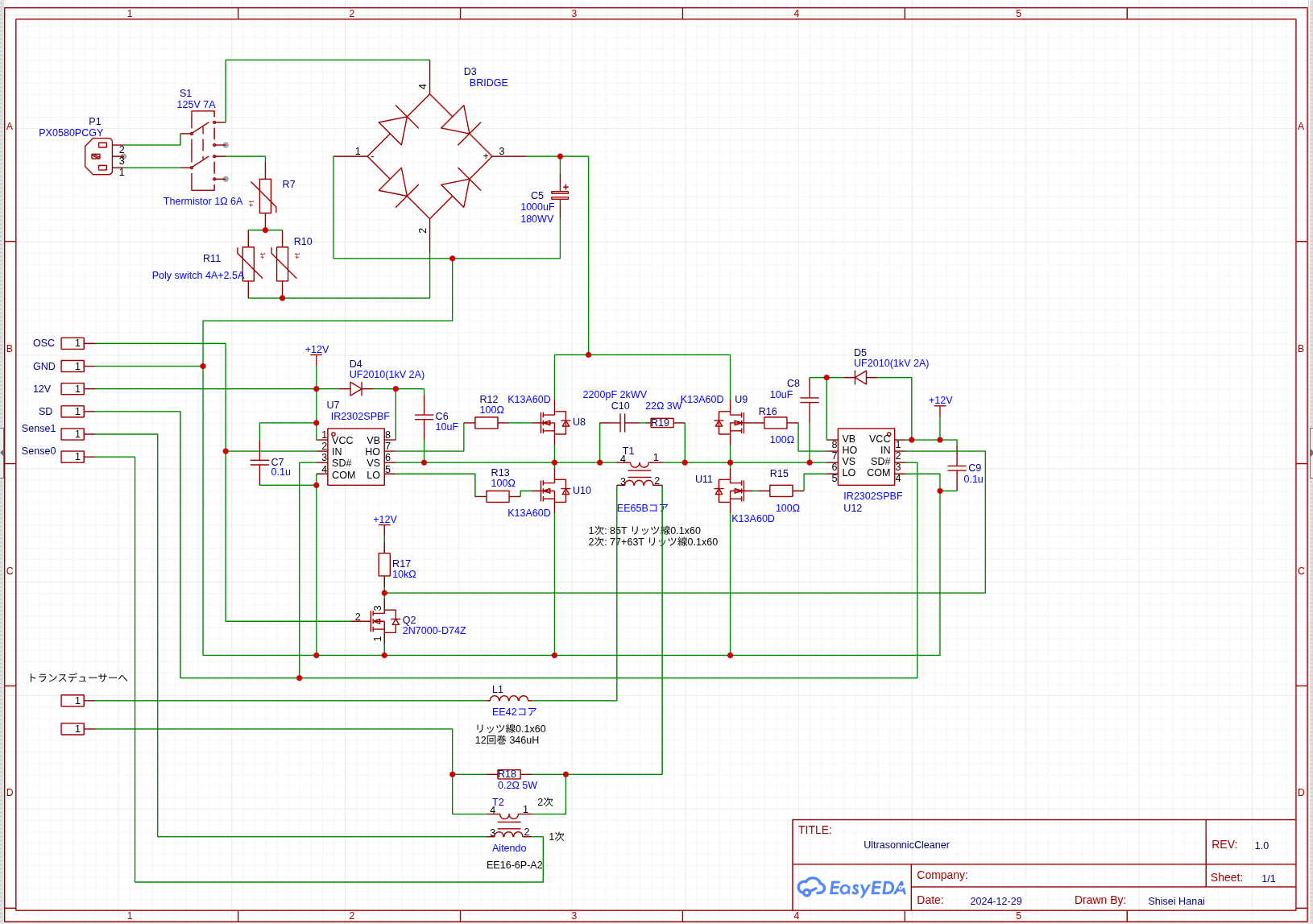This screenshot has height=924, width=1313.
Task: Select the UltrasonnicCleaner title text
Action: tap(906, 845)
